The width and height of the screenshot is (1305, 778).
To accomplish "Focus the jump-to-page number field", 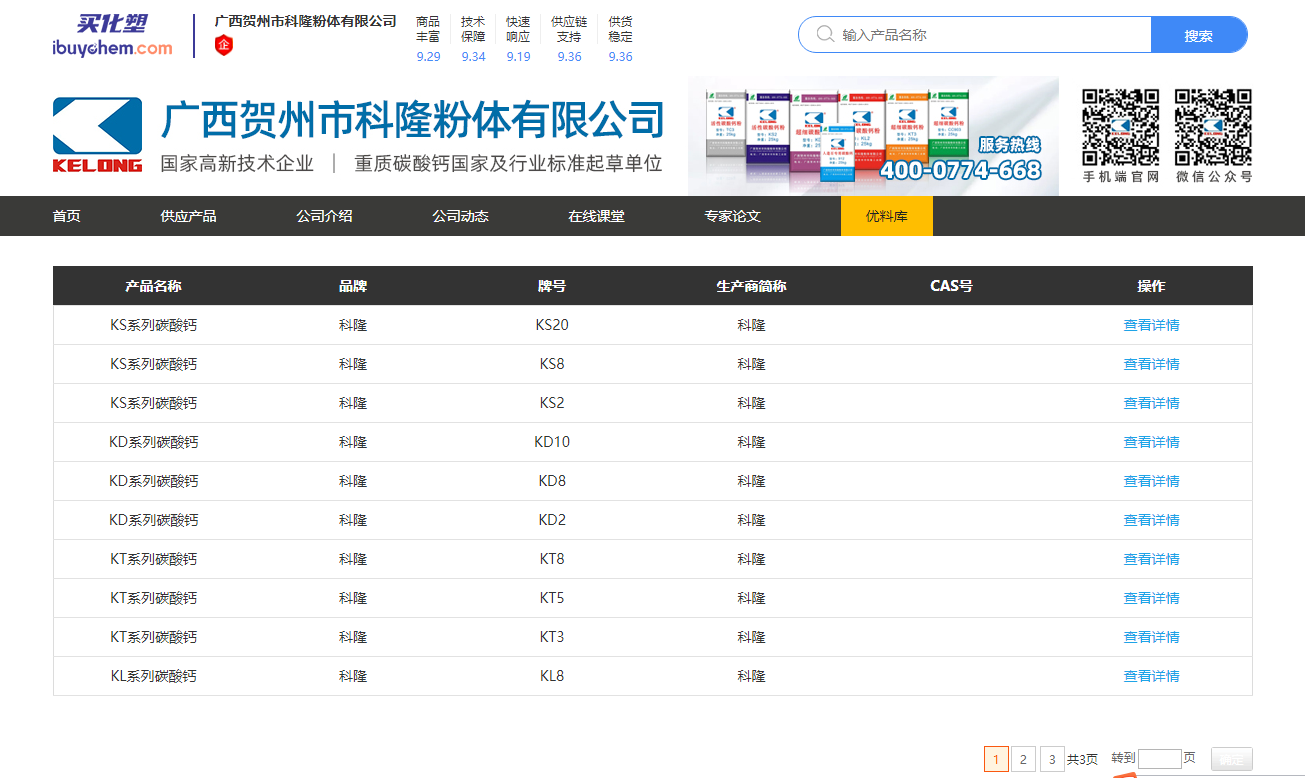I will (x=1160, y=759).
